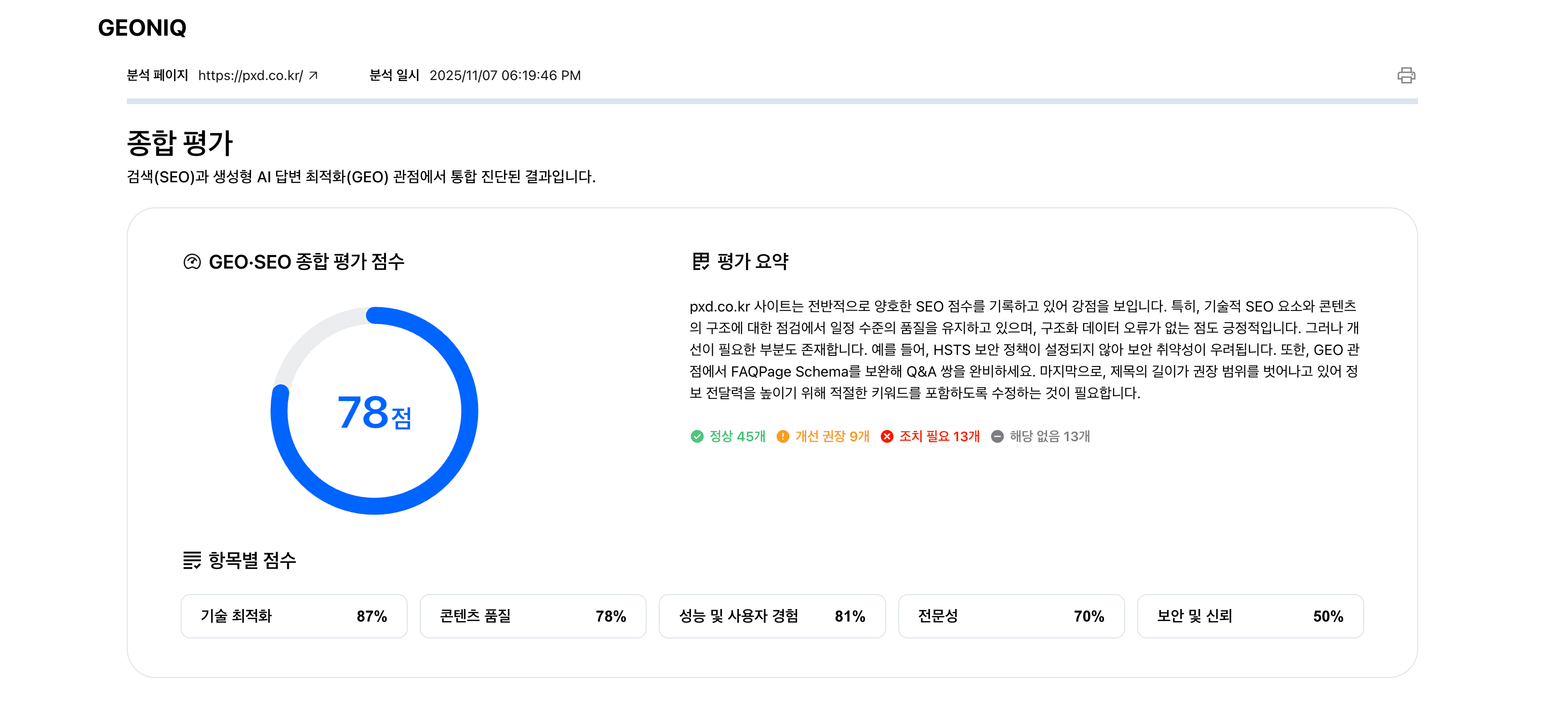
Task: Click the document icon next to 평가 요약
Action: click(x=701, y=261)
